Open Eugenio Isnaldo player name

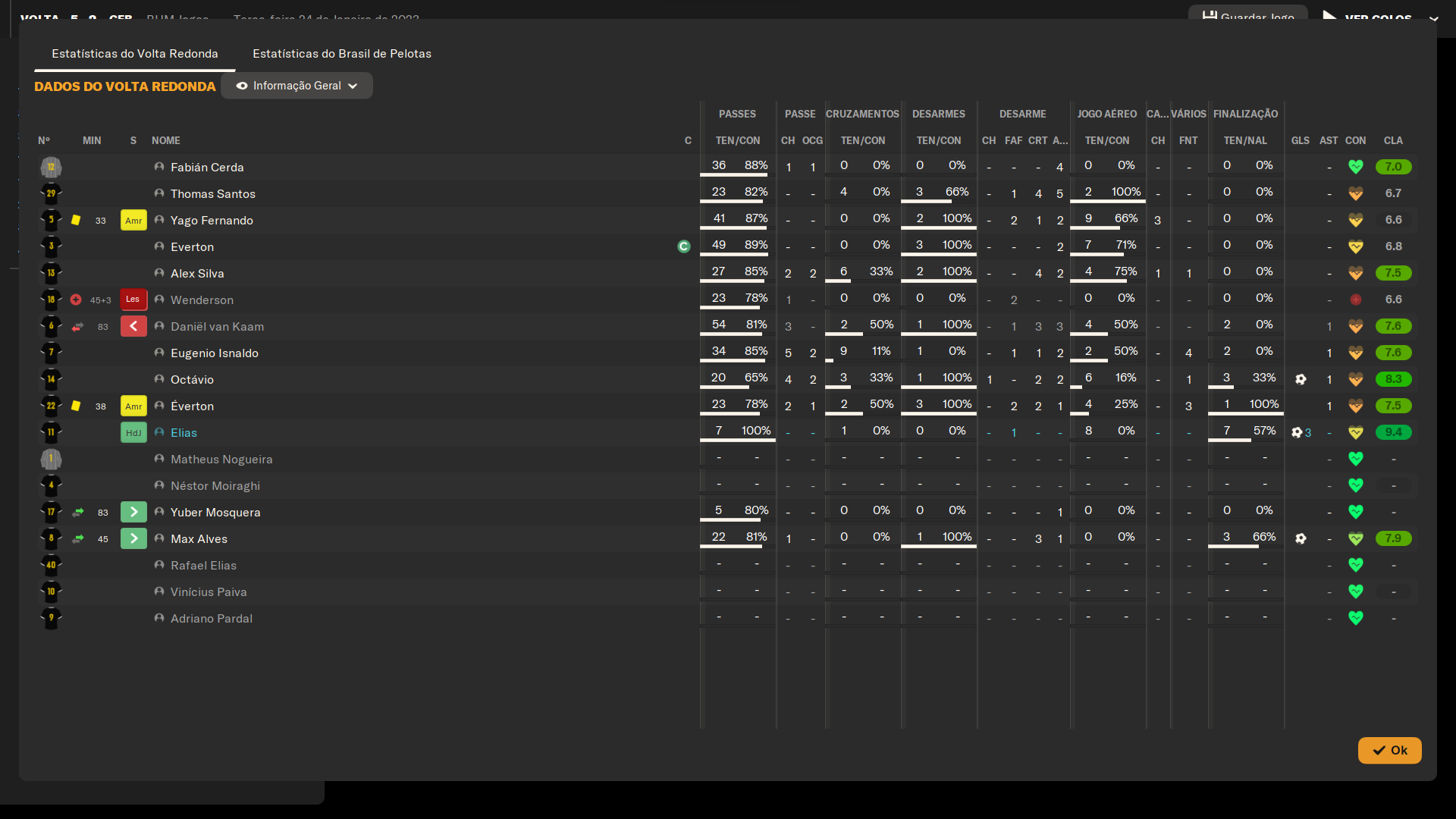[215, 353]
